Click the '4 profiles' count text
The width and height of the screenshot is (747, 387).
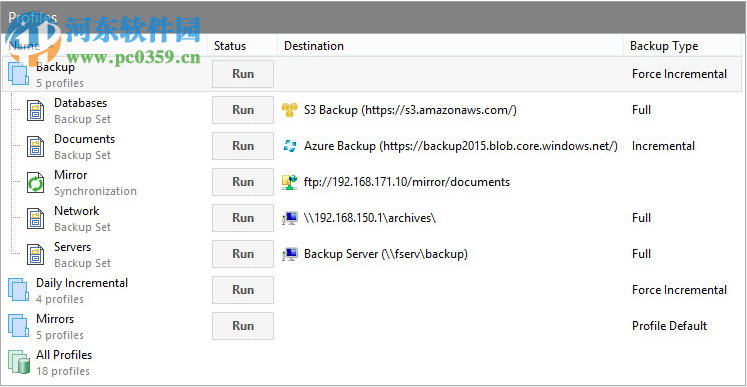coord(60,299)
